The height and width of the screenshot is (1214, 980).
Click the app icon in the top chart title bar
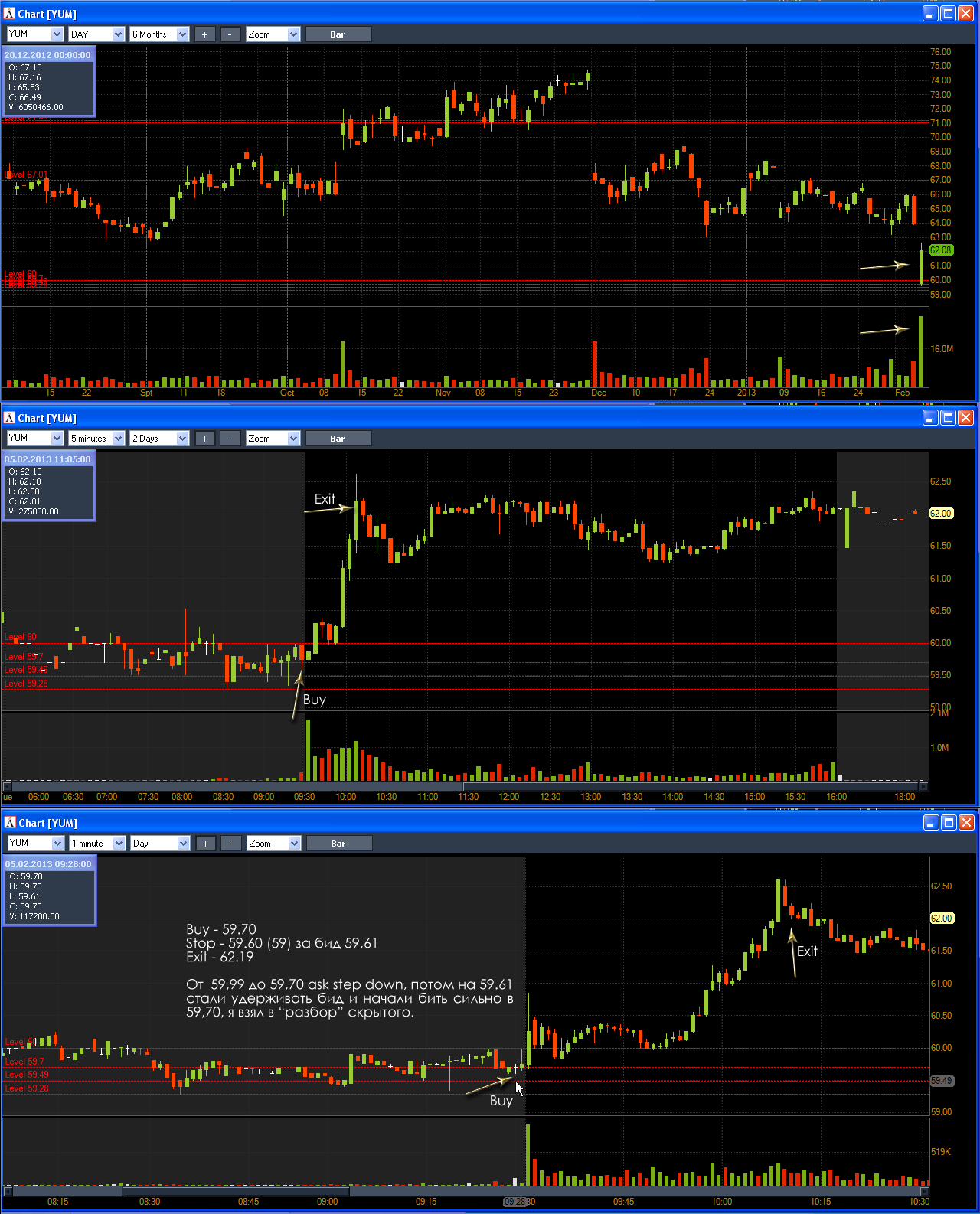pyautogui.click(x=9, y=14)
